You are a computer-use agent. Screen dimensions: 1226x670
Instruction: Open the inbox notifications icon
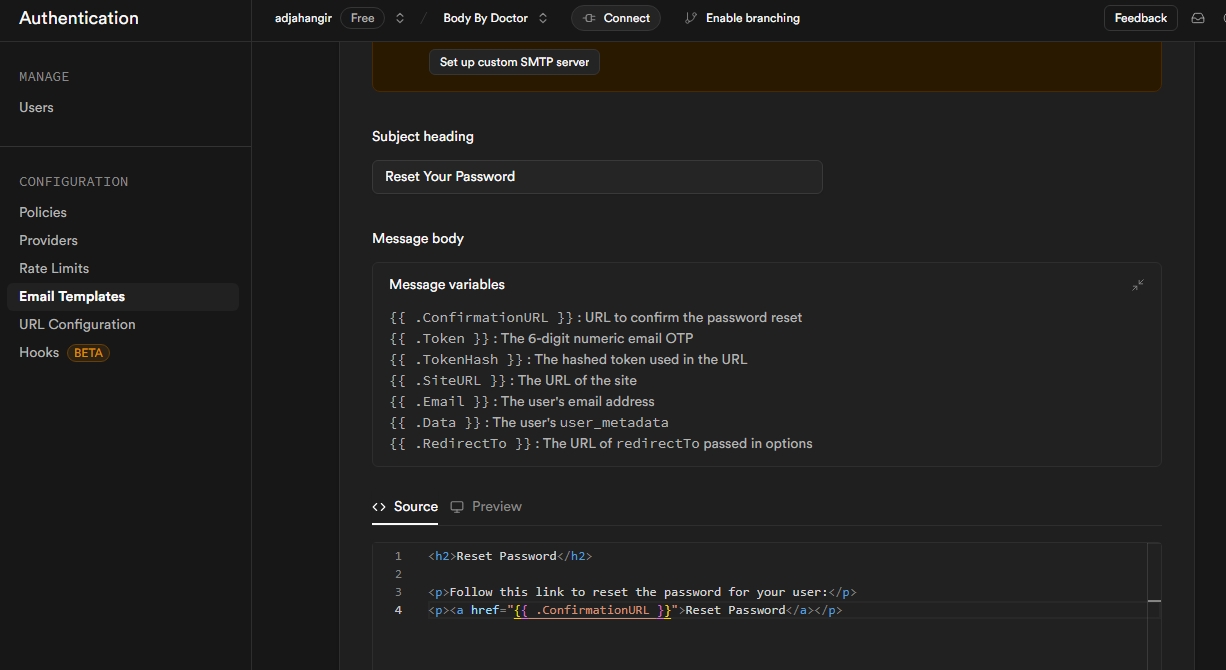(x=1197, y=18)
